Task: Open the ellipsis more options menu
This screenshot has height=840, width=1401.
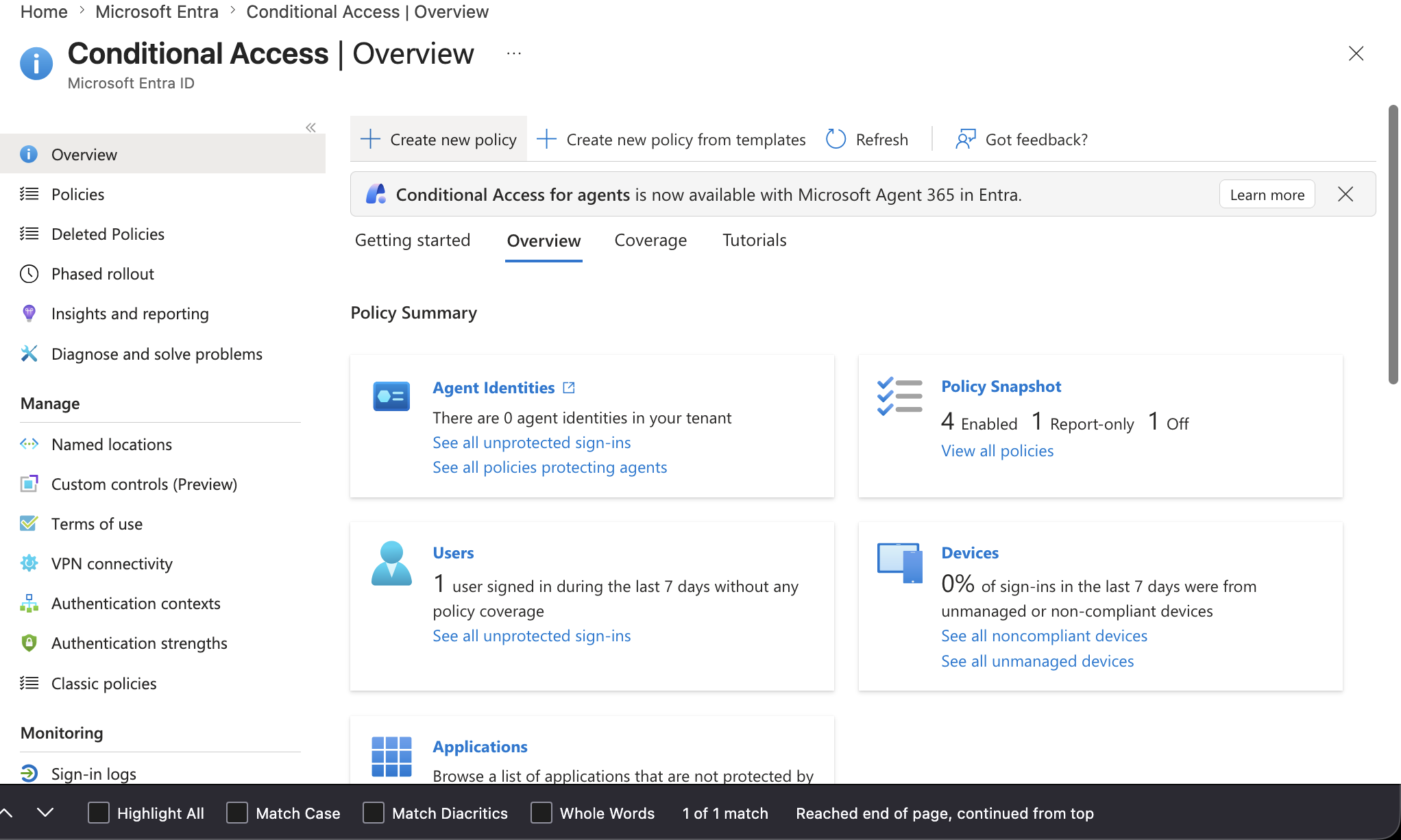Action: coord(514,53)
